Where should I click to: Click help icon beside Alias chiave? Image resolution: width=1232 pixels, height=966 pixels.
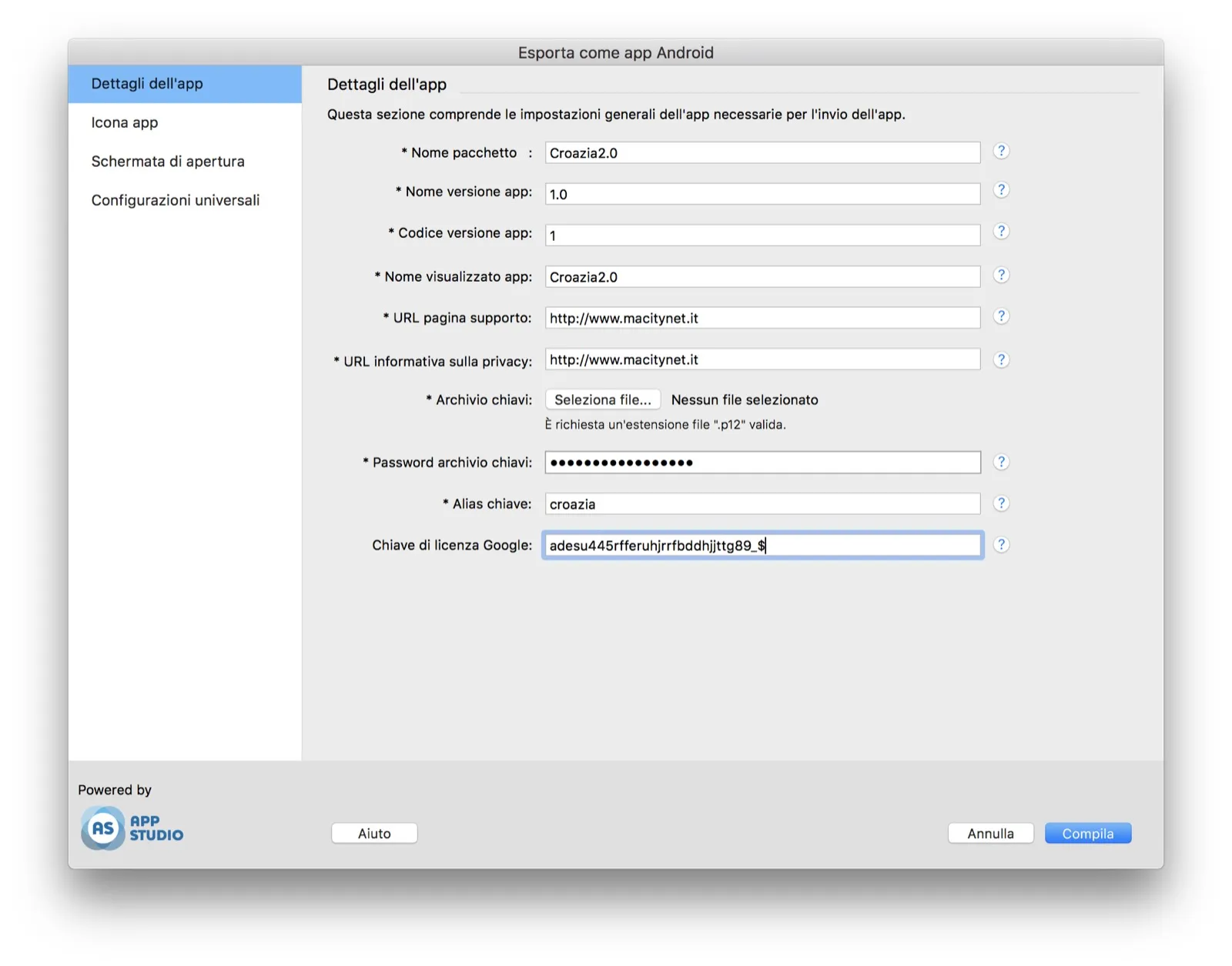pos(1000,503)
